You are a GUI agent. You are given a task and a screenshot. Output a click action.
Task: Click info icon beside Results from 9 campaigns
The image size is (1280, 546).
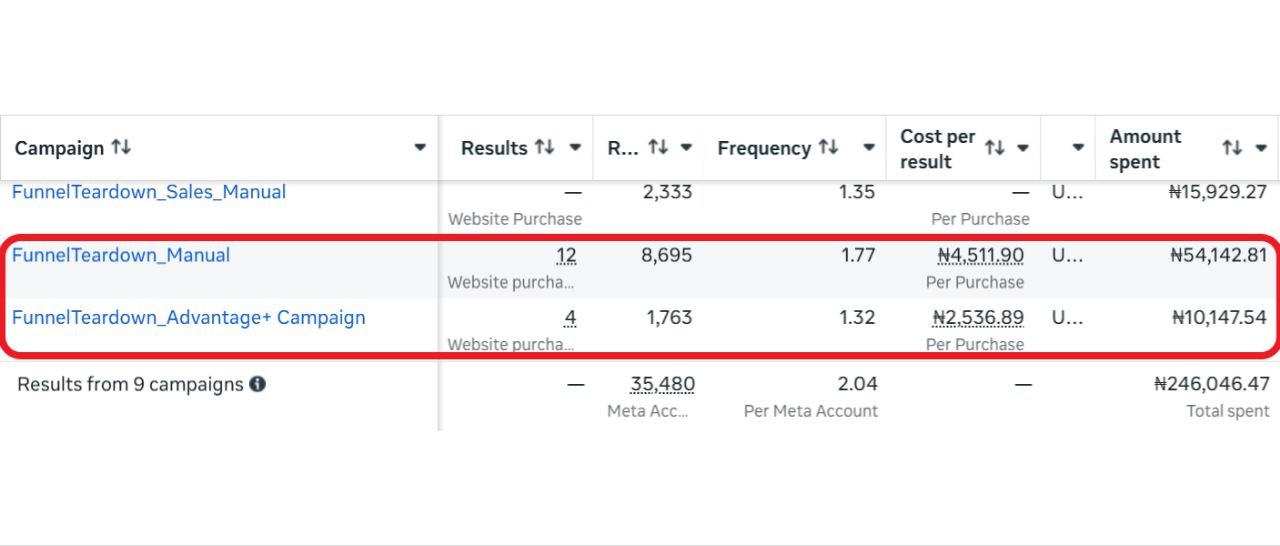(x=258, y=384)
